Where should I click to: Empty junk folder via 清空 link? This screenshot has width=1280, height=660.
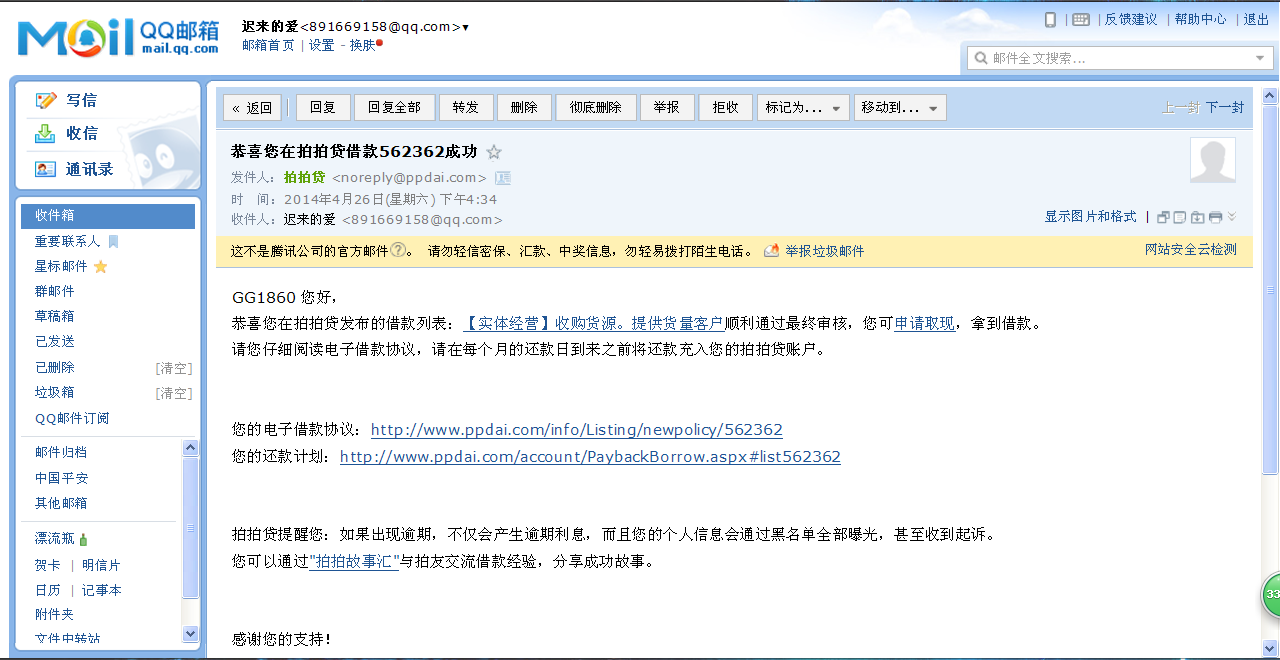(174, 393)
